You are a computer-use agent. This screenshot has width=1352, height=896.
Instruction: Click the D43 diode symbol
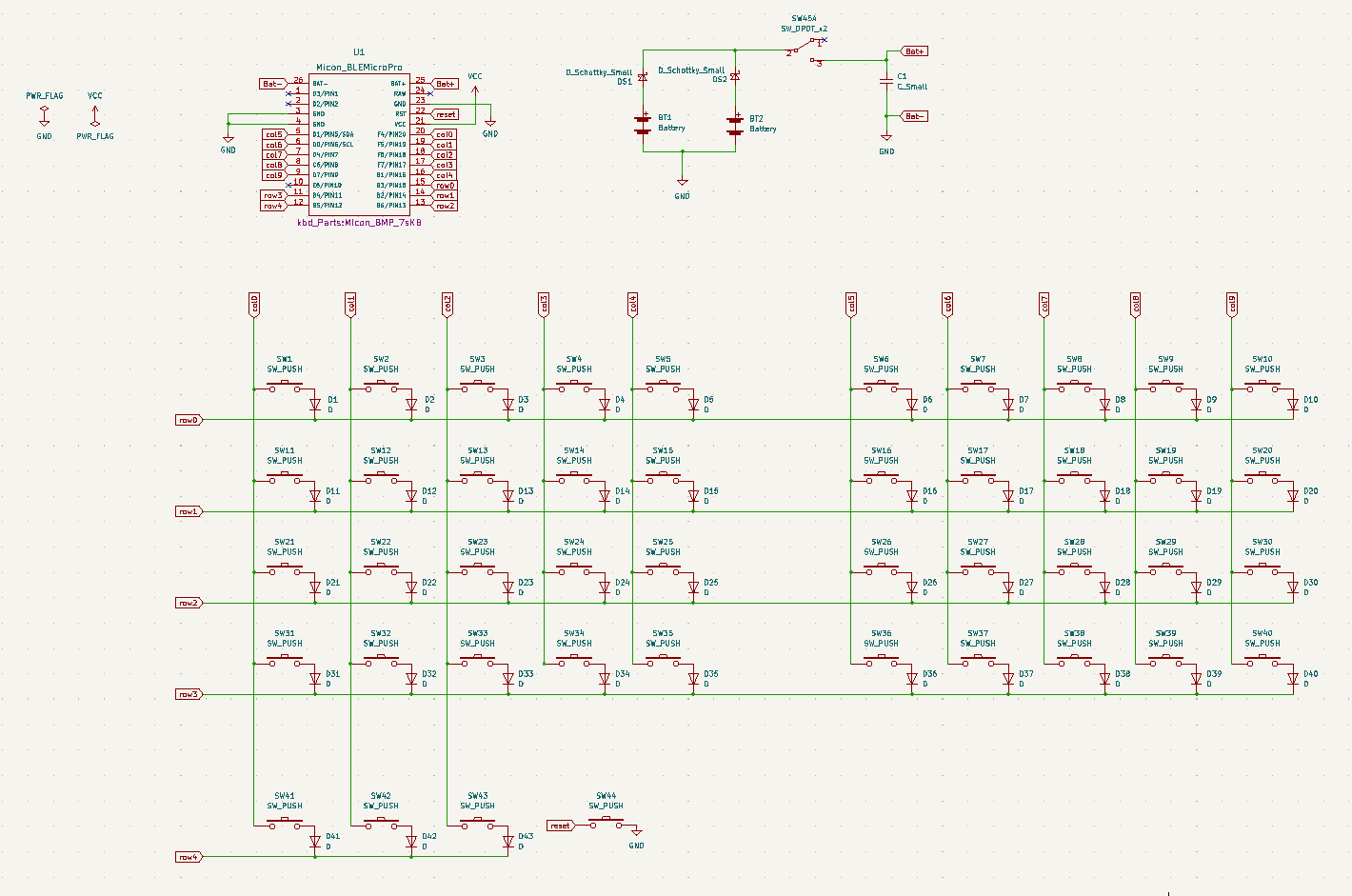(x=508, y=842)
